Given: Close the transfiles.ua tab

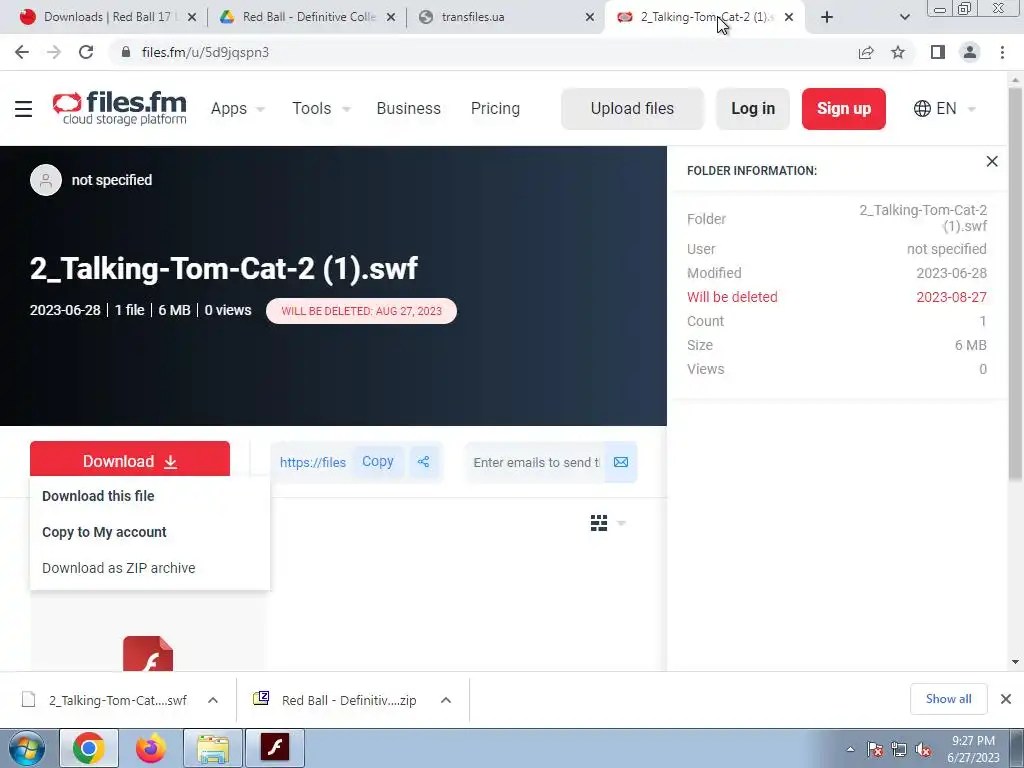Looking at the screenshot, I should point(589,17).
